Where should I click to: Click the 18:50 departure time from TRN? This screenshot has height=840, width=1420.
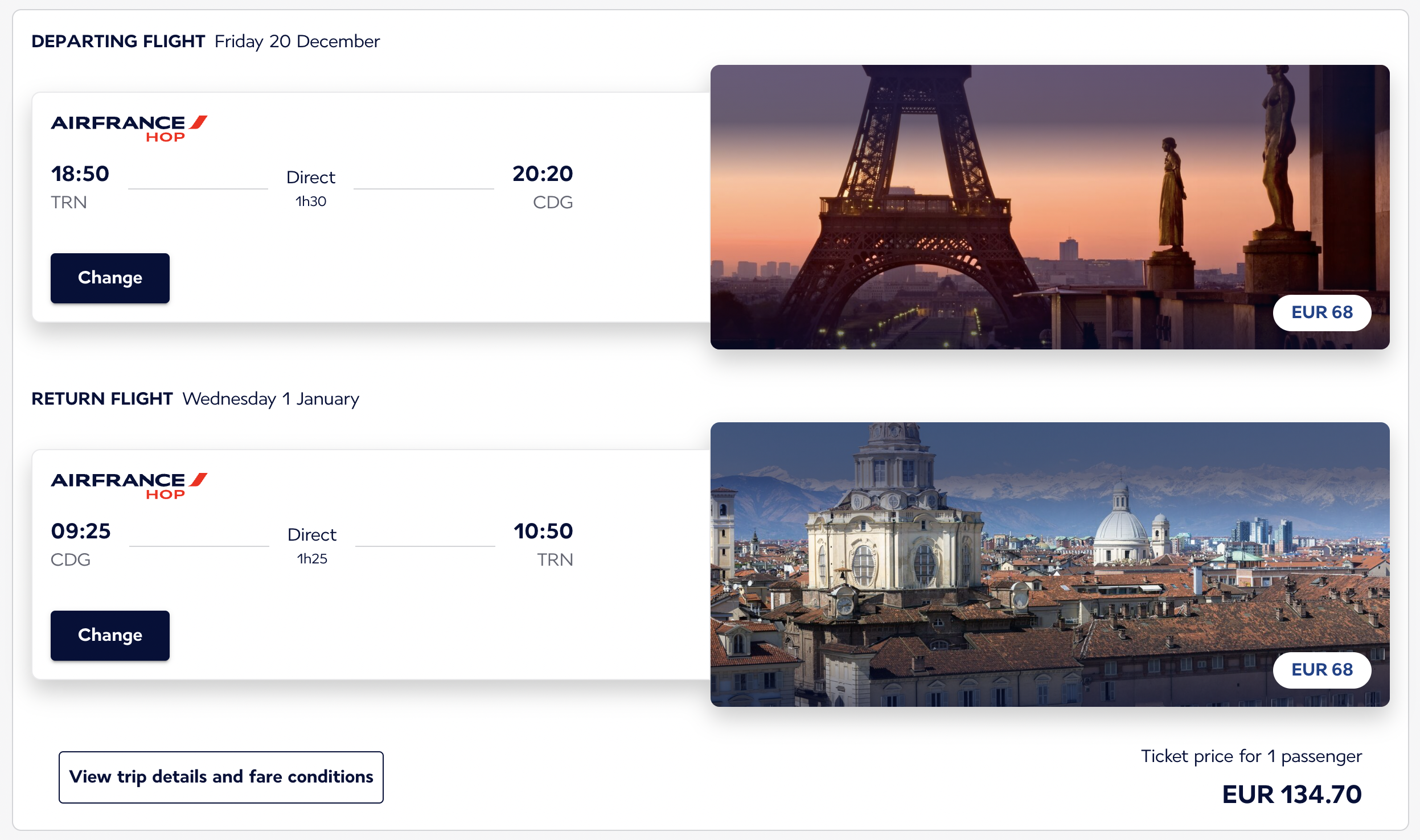(80, 174)
